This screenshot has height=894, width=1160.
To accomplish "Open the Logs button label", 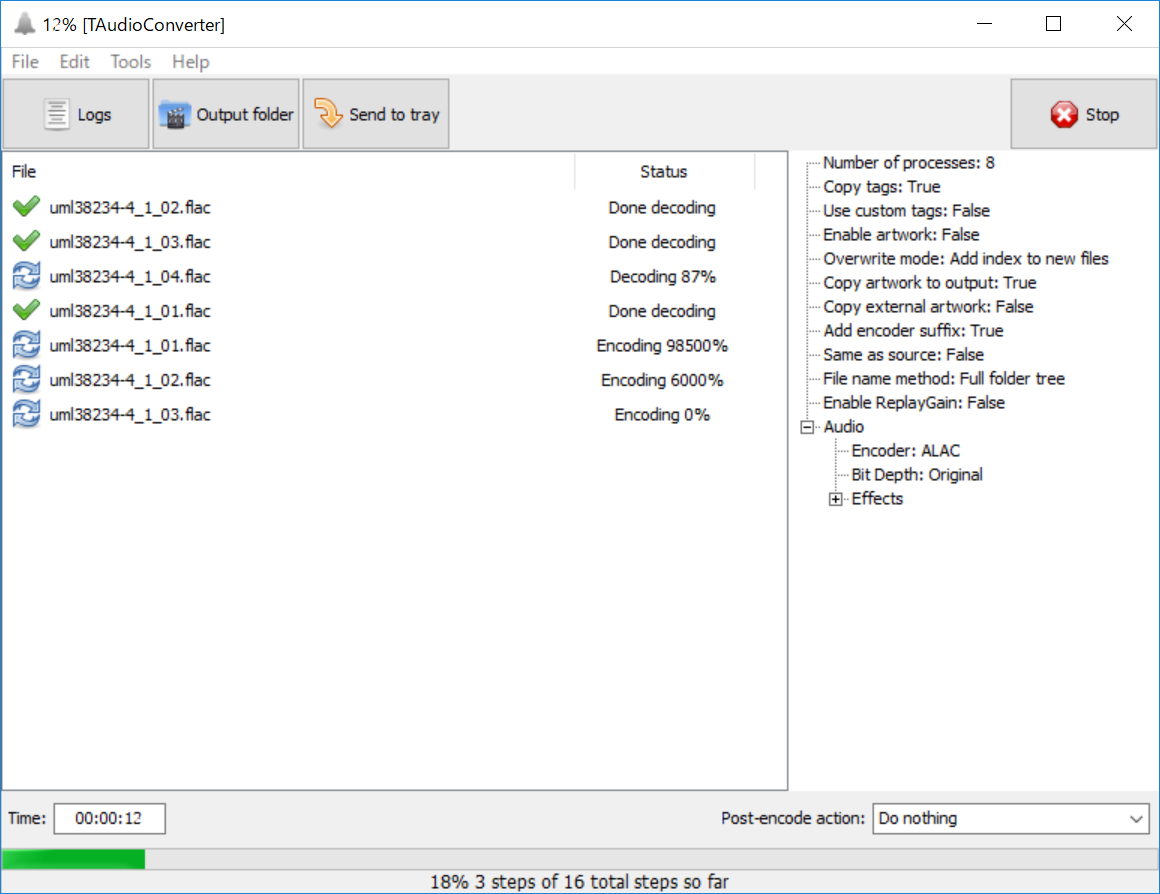I will [x=94, y=115].
